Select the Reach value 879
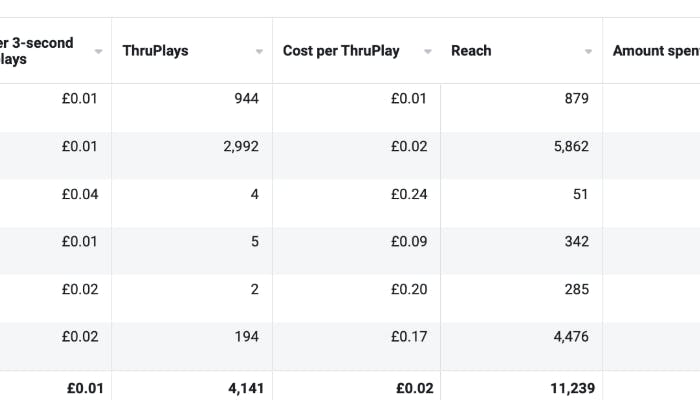This screenshot has height=400, width=700. pos(576,98)
